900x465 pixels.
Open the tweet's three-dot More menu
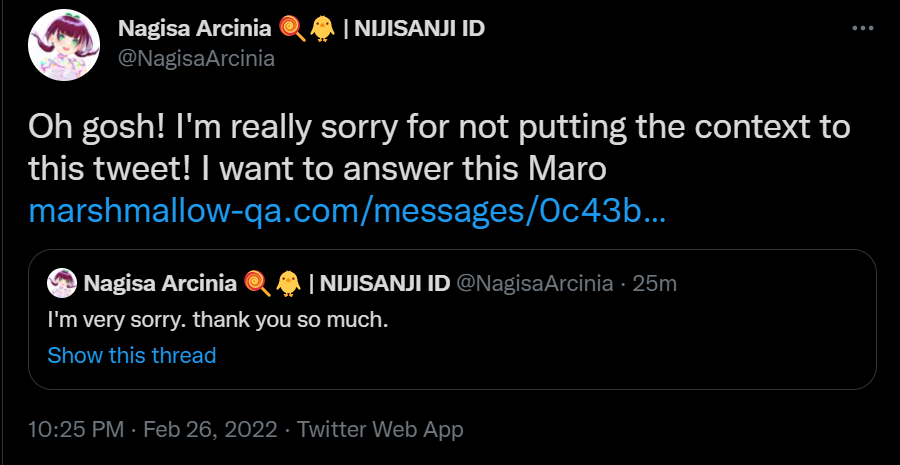(862, 28)
